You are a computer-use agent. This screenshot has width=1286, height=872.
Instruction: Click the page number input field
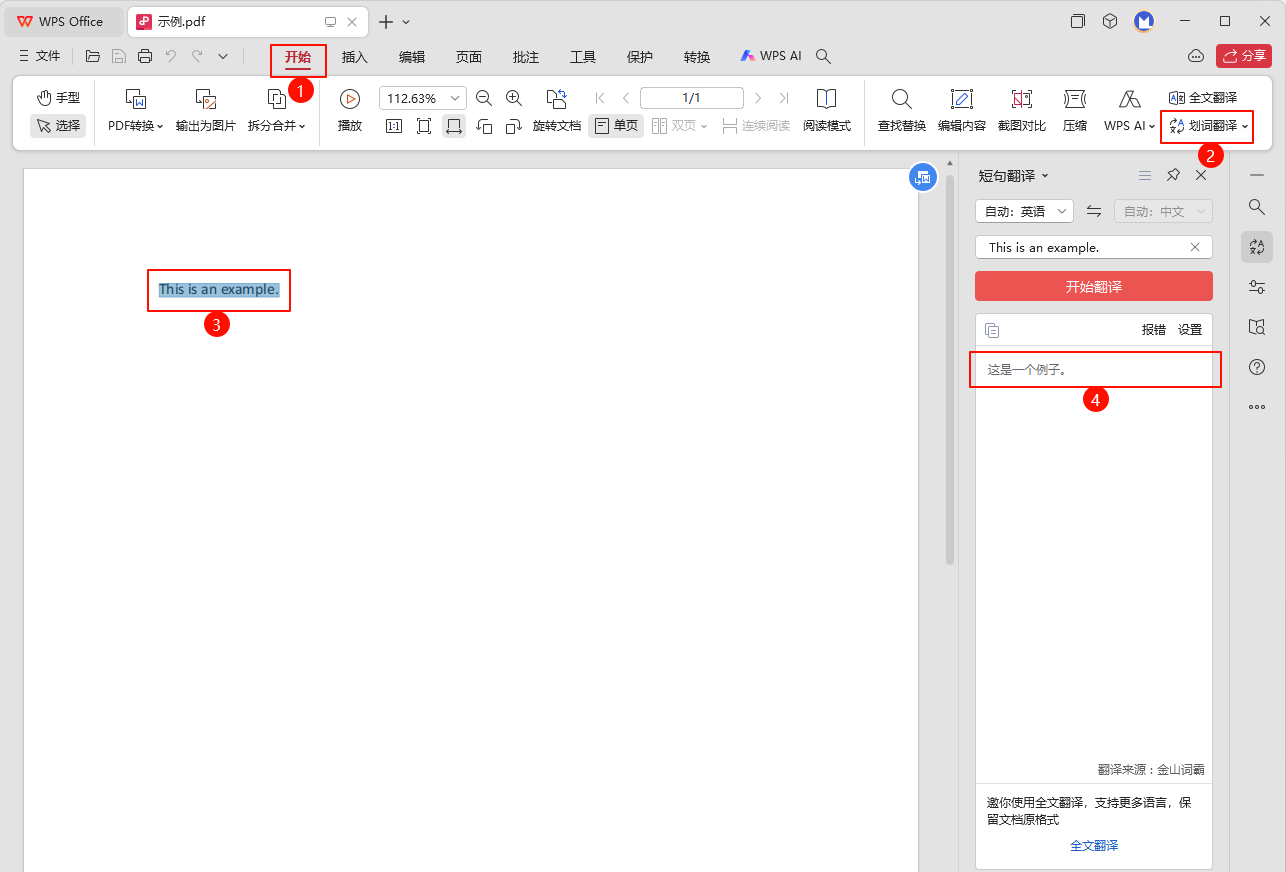(x=691, y=98)
